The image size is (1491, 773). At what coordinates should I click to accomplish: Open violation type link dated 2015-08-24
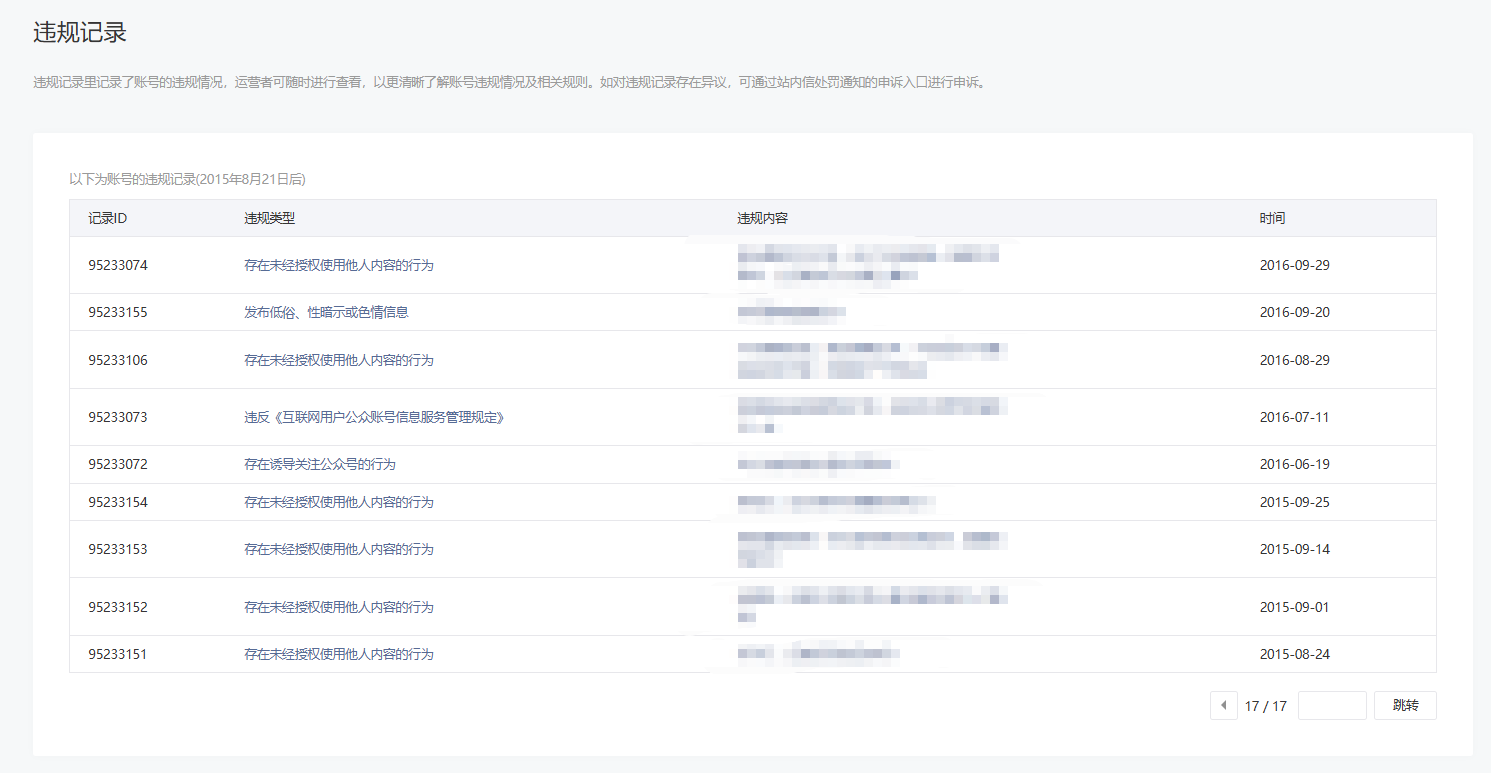click(339, 654)
